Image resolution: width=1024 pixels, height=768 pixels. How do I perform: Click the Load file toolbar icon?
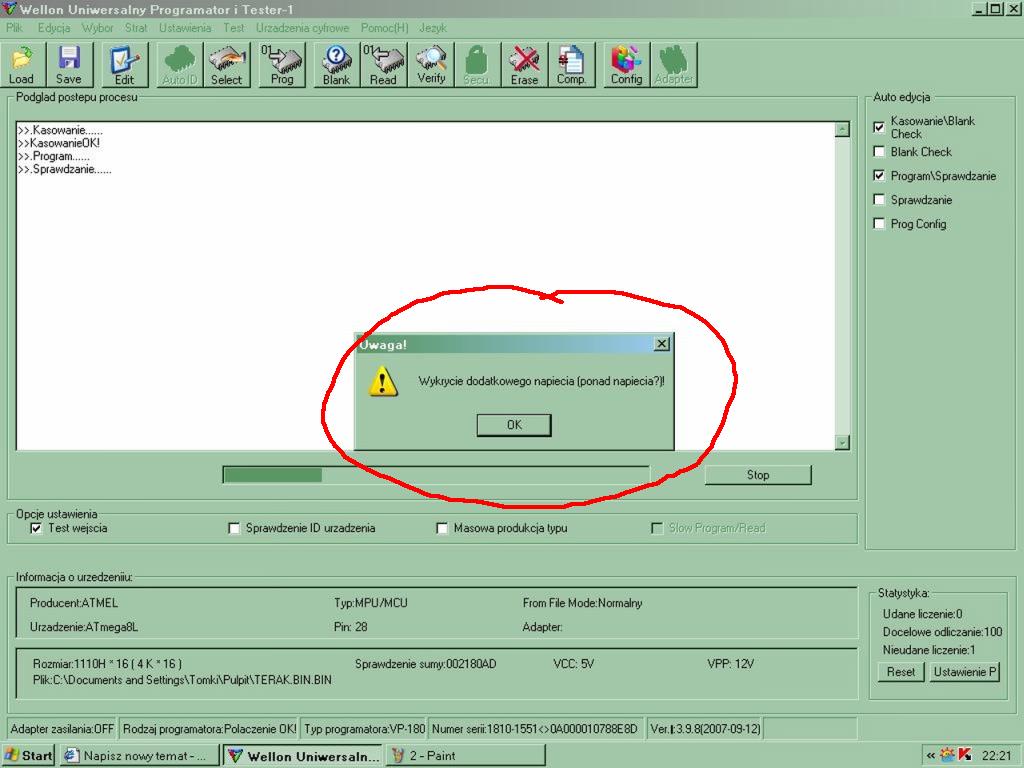point(22,65)
